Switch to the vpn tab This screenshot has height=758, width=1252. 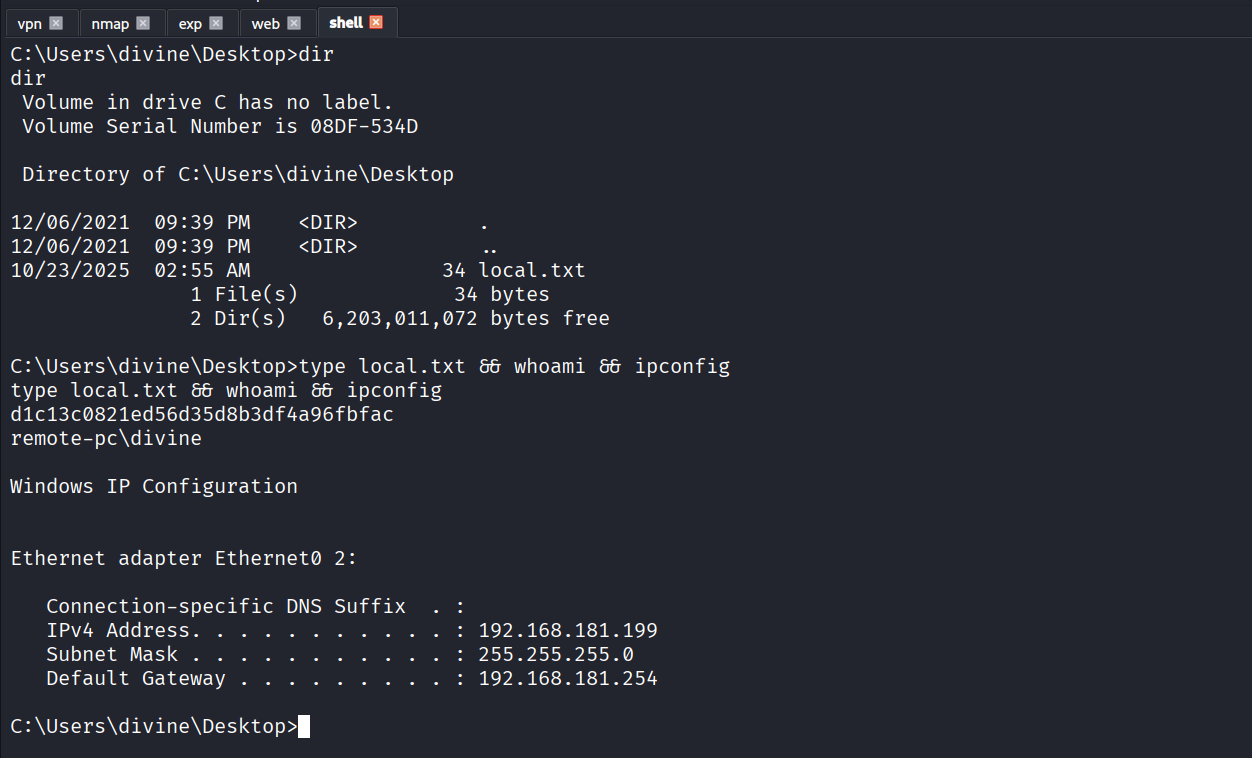(x=30, y=23)
